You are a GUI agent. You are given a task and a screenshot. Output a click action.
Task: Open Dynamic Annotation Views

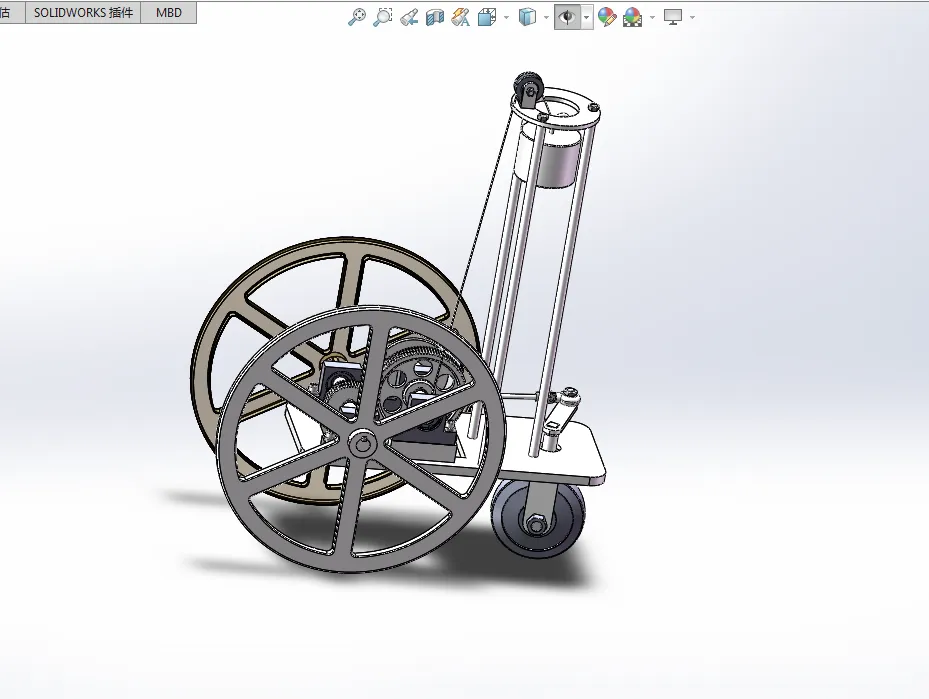[x=461, y=17]
